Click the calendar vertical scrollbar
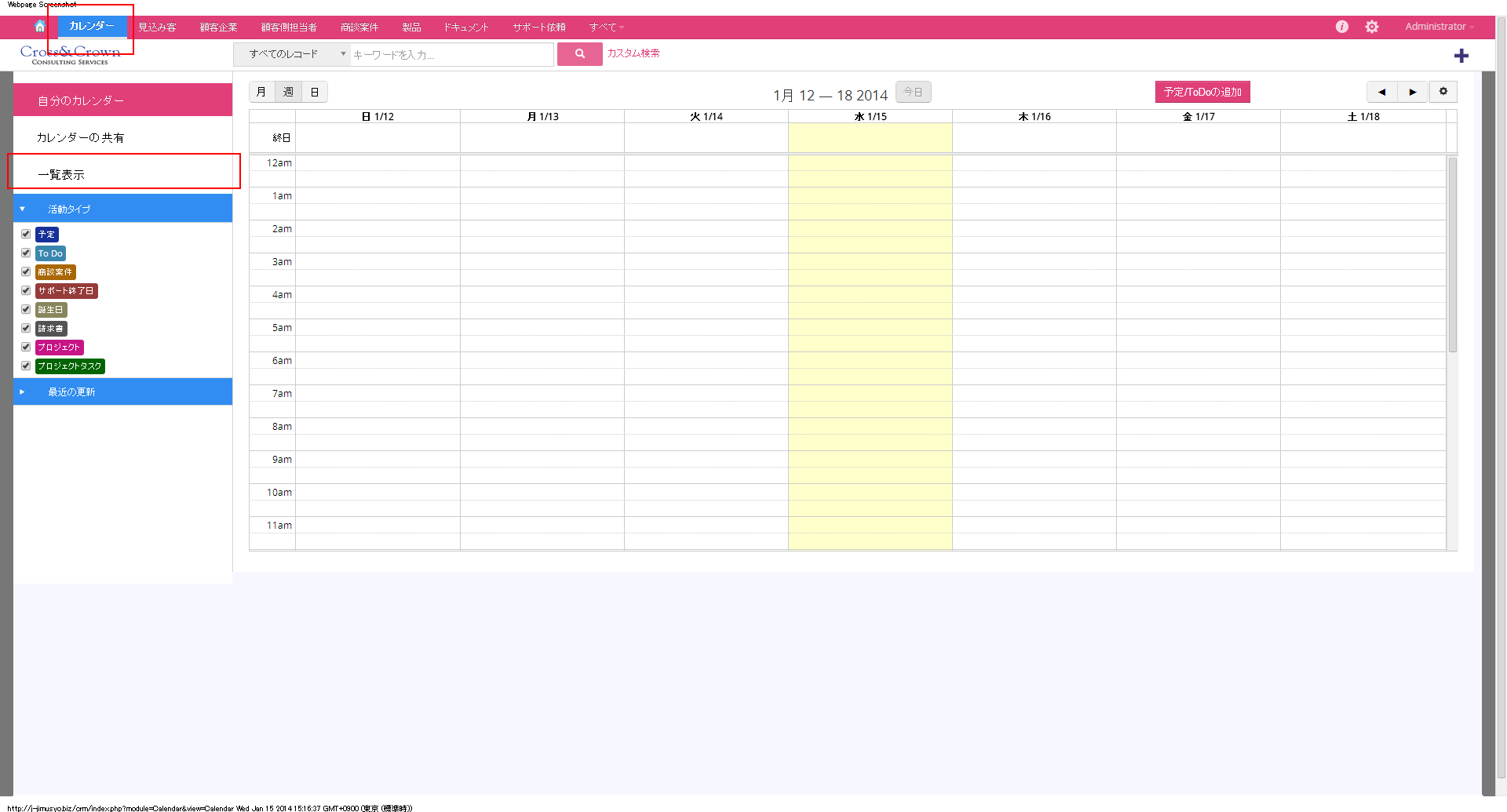The image size is (1507, 812). point(1452,255)
